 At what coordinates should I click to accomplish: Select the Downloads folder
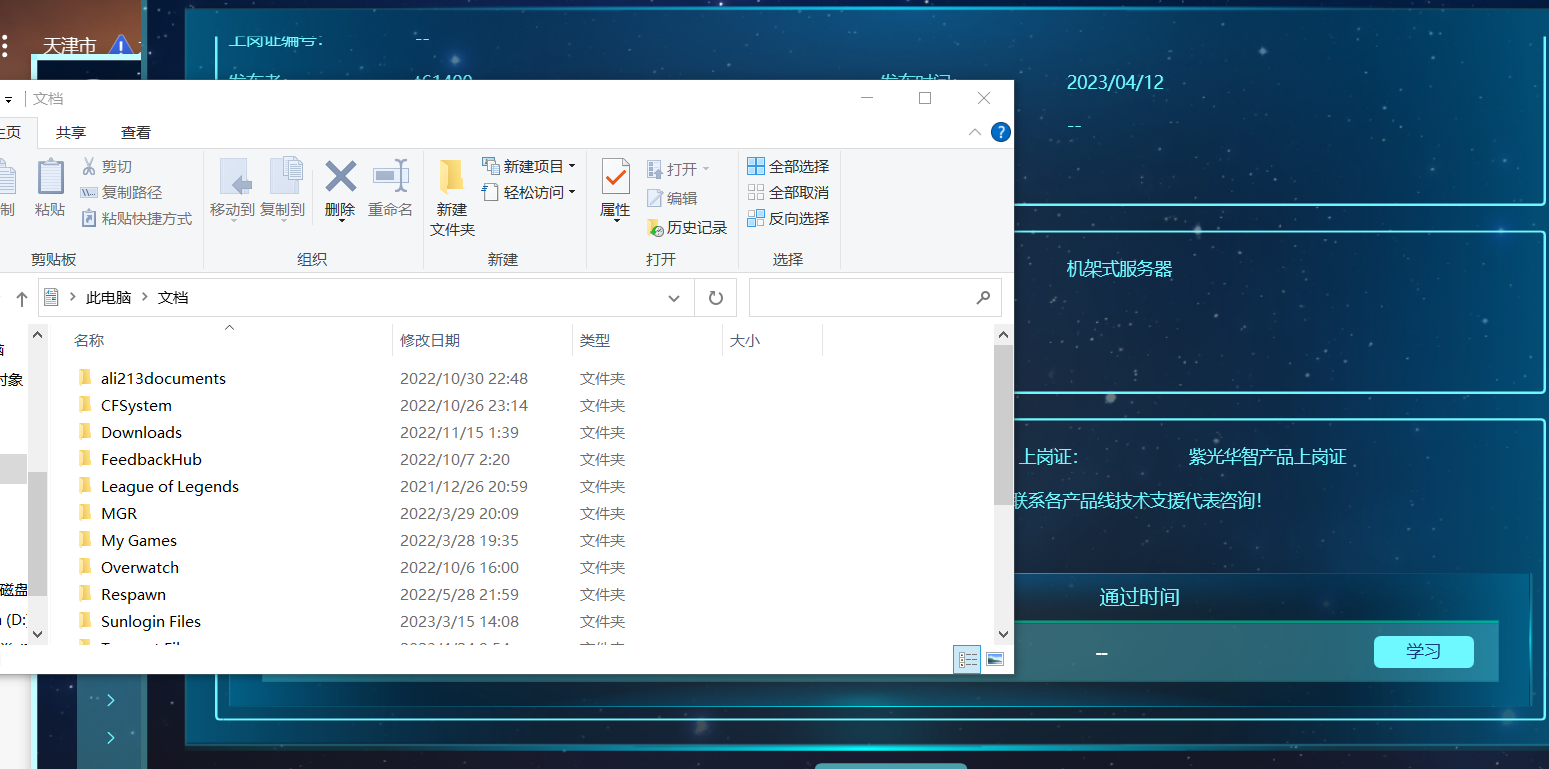click(141, 432)
